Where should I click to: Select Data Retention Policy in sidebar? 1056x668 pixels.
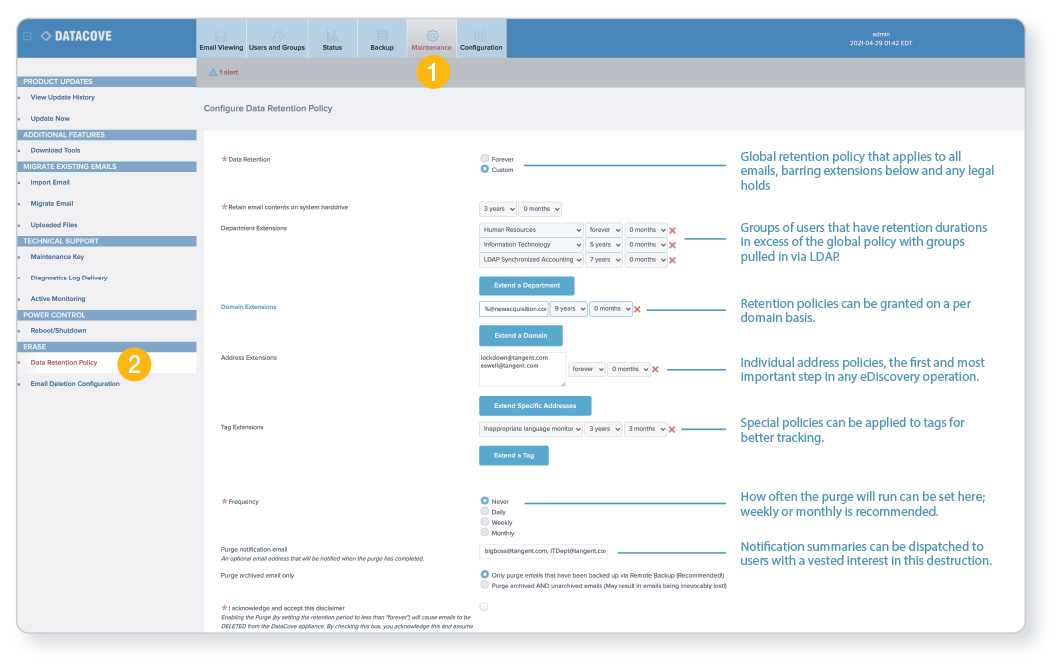coord(64,362)
